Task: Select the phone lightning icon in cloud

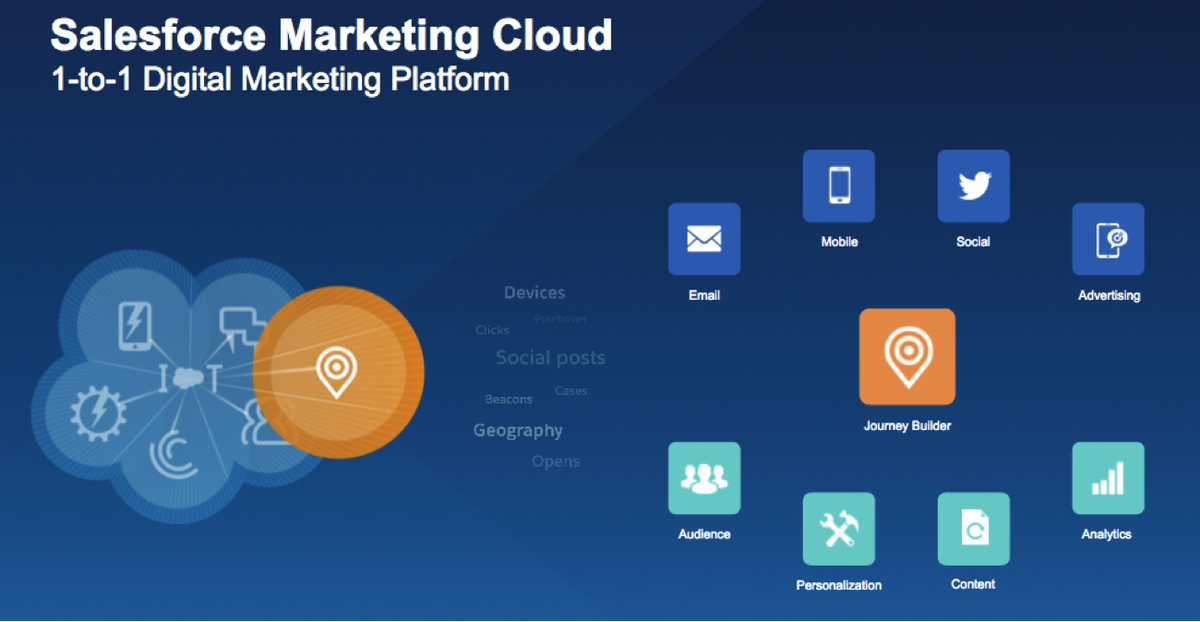Action: (134, 326)
